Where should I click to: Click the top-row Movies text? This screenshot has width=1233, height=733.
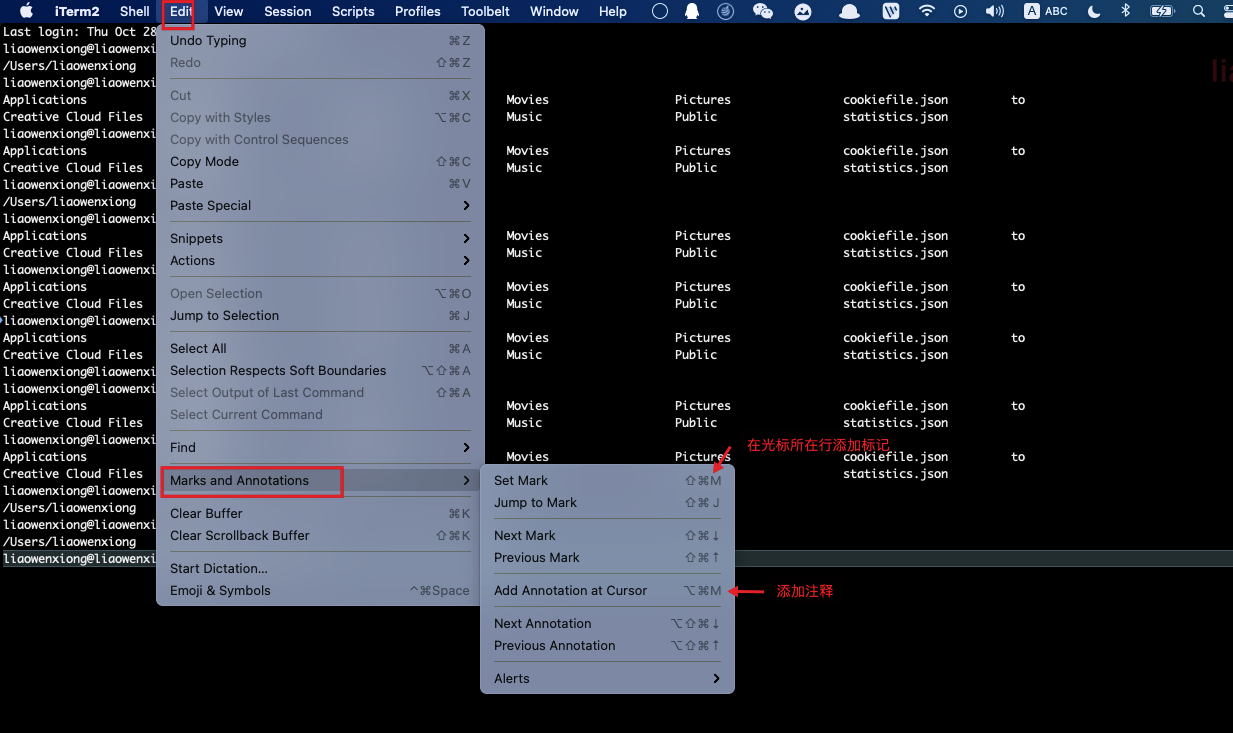click(x=527, y=100)
